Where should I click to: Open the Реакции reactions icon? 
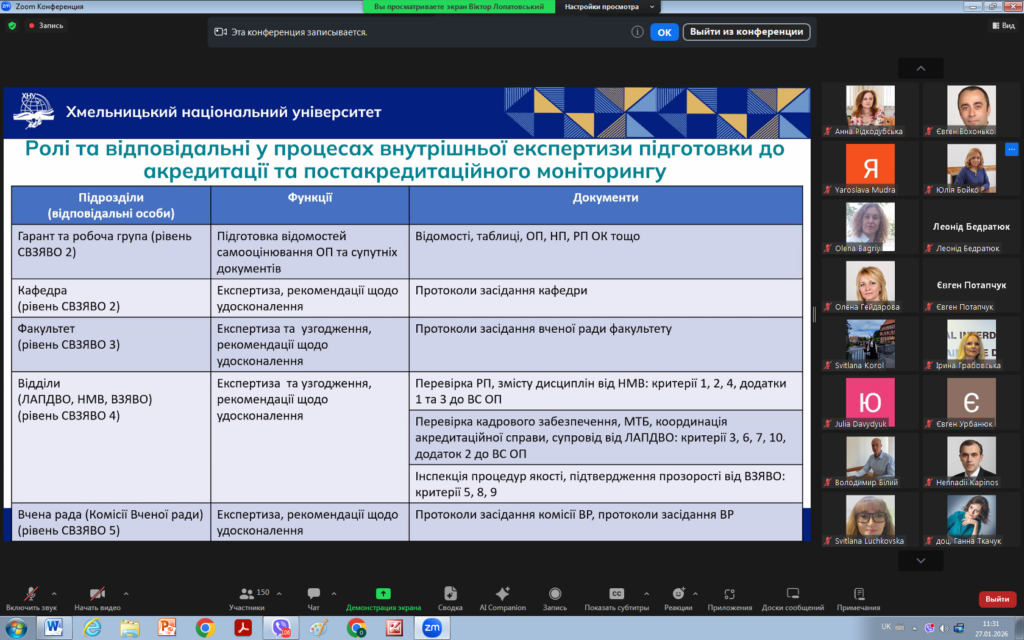tap(678, 594)
